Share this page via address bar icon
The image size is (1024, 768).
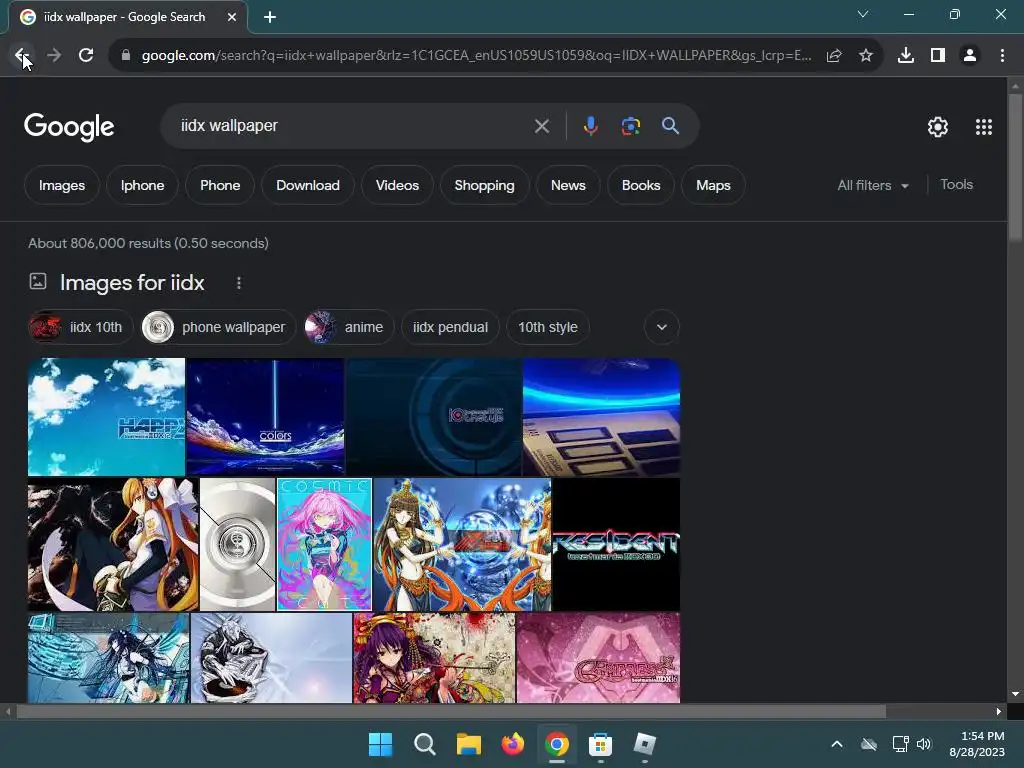(x=833, y=56)
